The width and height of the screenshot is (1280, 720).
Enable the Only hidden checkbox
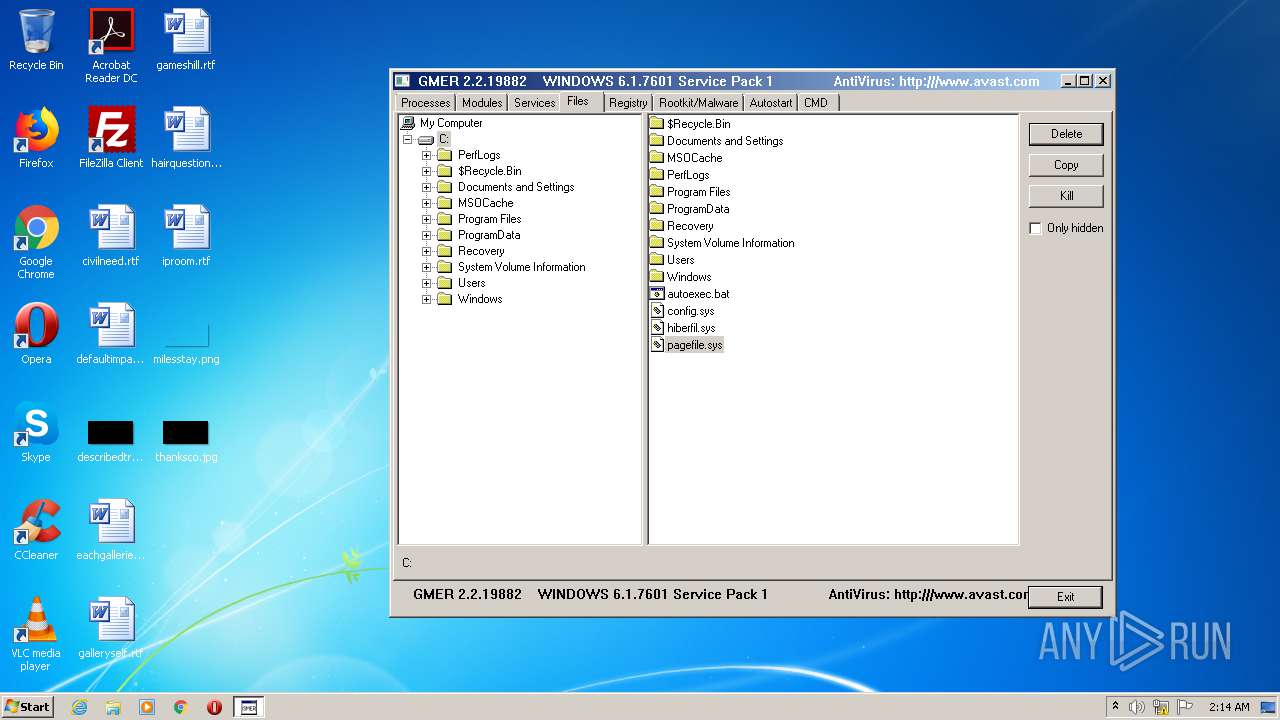click(x=1036, y=228)
